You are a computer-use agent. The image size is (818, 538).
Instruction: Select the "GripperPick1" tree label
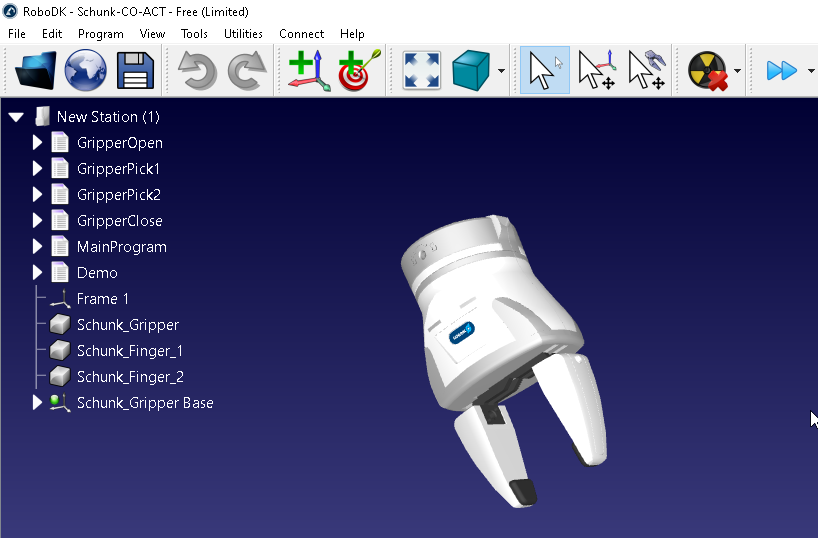pyautogui.click(x=118, y=169)
